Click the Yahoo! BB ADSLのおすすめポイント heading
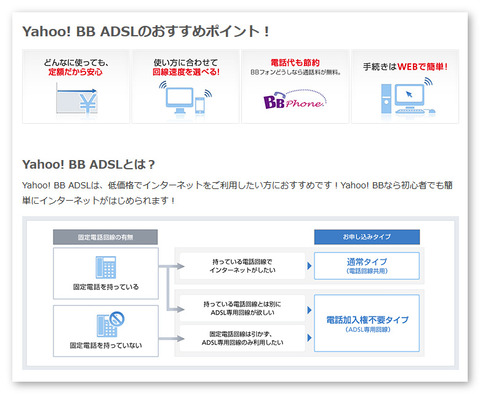Screen dimensions: 480x394 click(146, 32)
